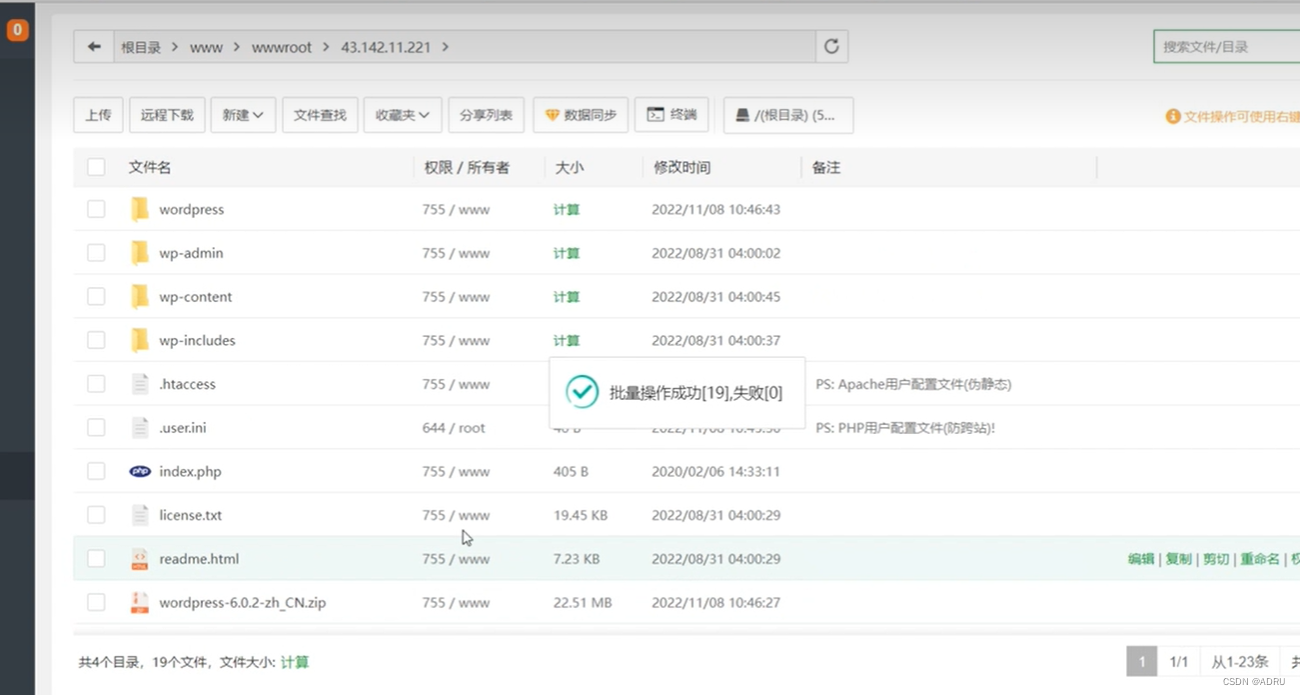Screen dimensions: 1300x695
Task: Tick the select-all checkbox in header
Action: point(96,167)
